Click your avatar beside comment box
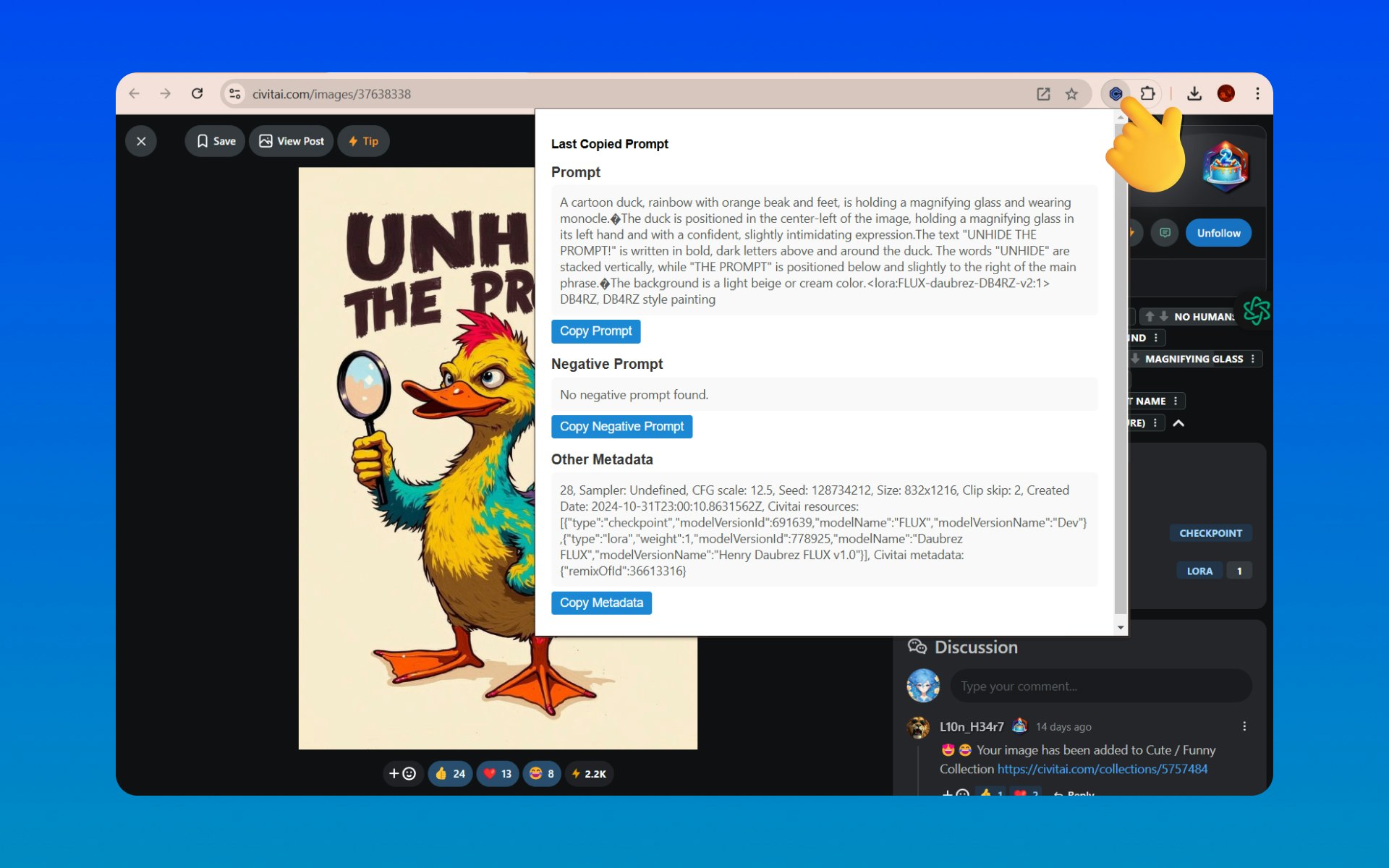The image size is (1389, 868). click(x=923, y=686)
